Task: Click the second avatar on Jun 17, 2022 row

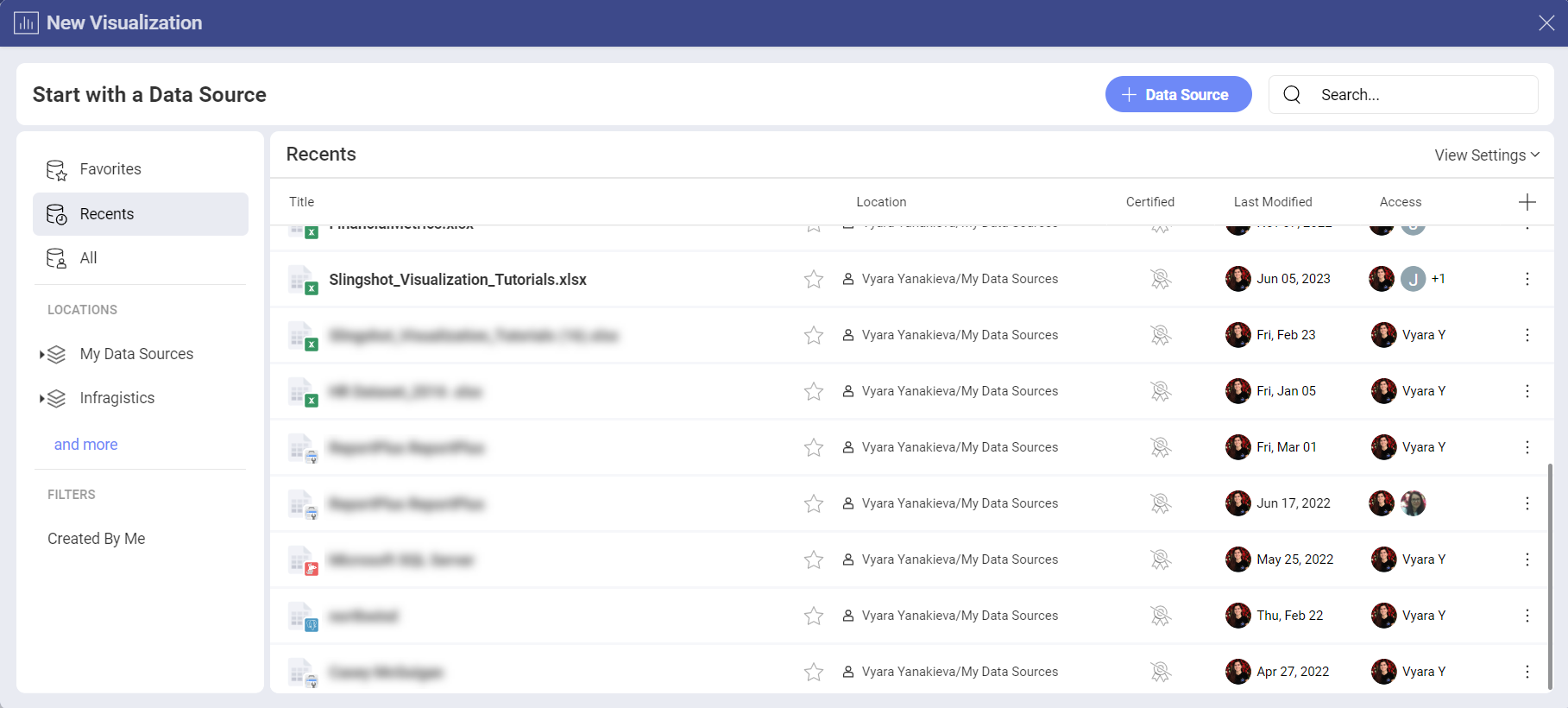Action: [1413, 503]
